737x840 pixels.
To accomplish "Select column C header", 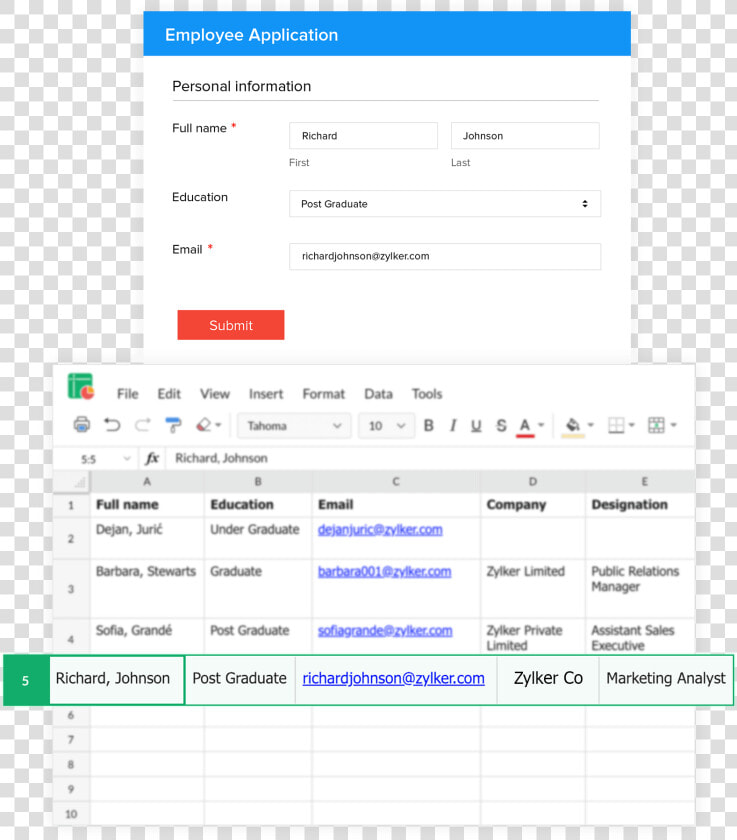I will coord(396,482).
